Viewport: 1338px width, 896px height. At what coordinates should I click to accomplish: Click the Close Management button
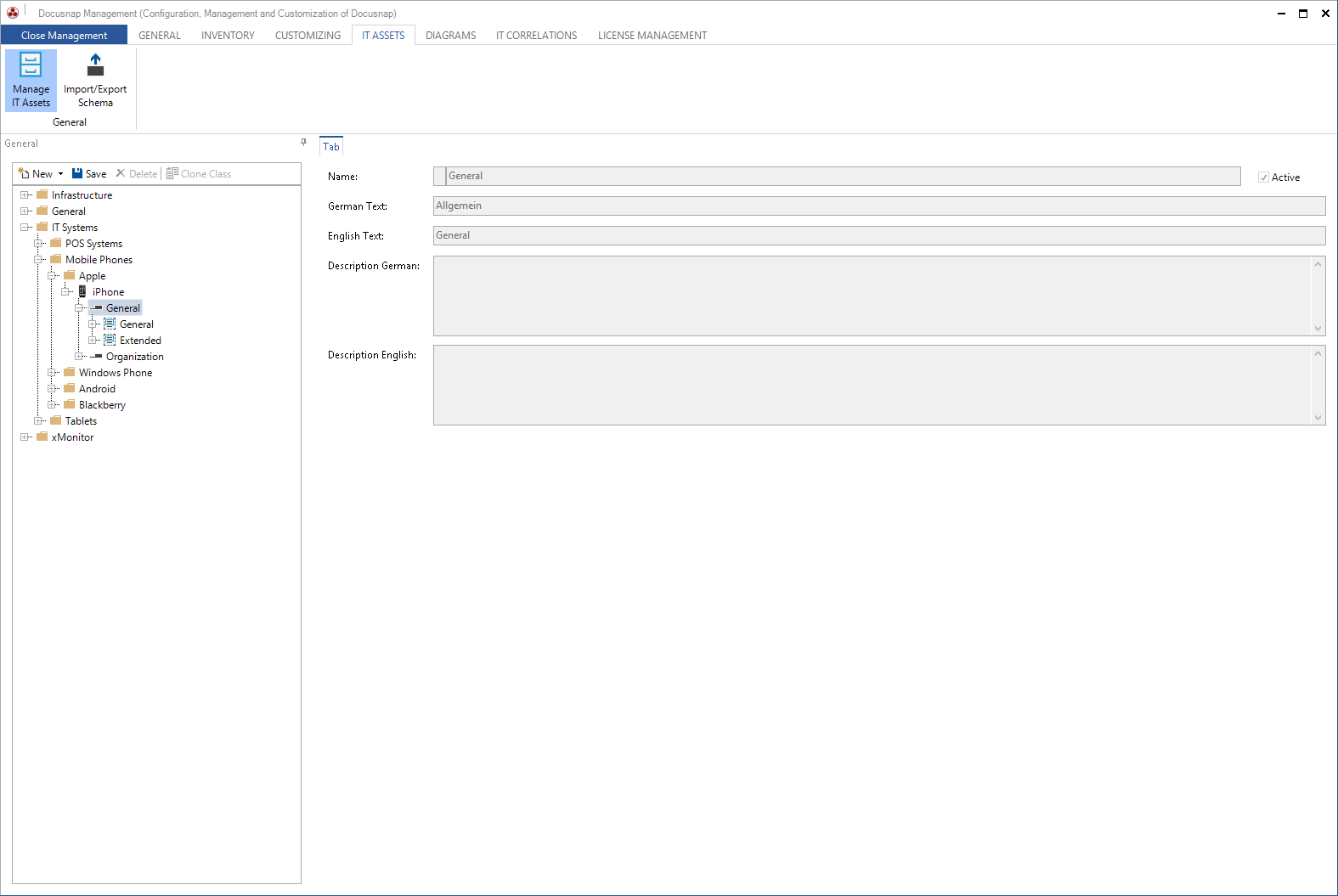[x=64, y=35]
